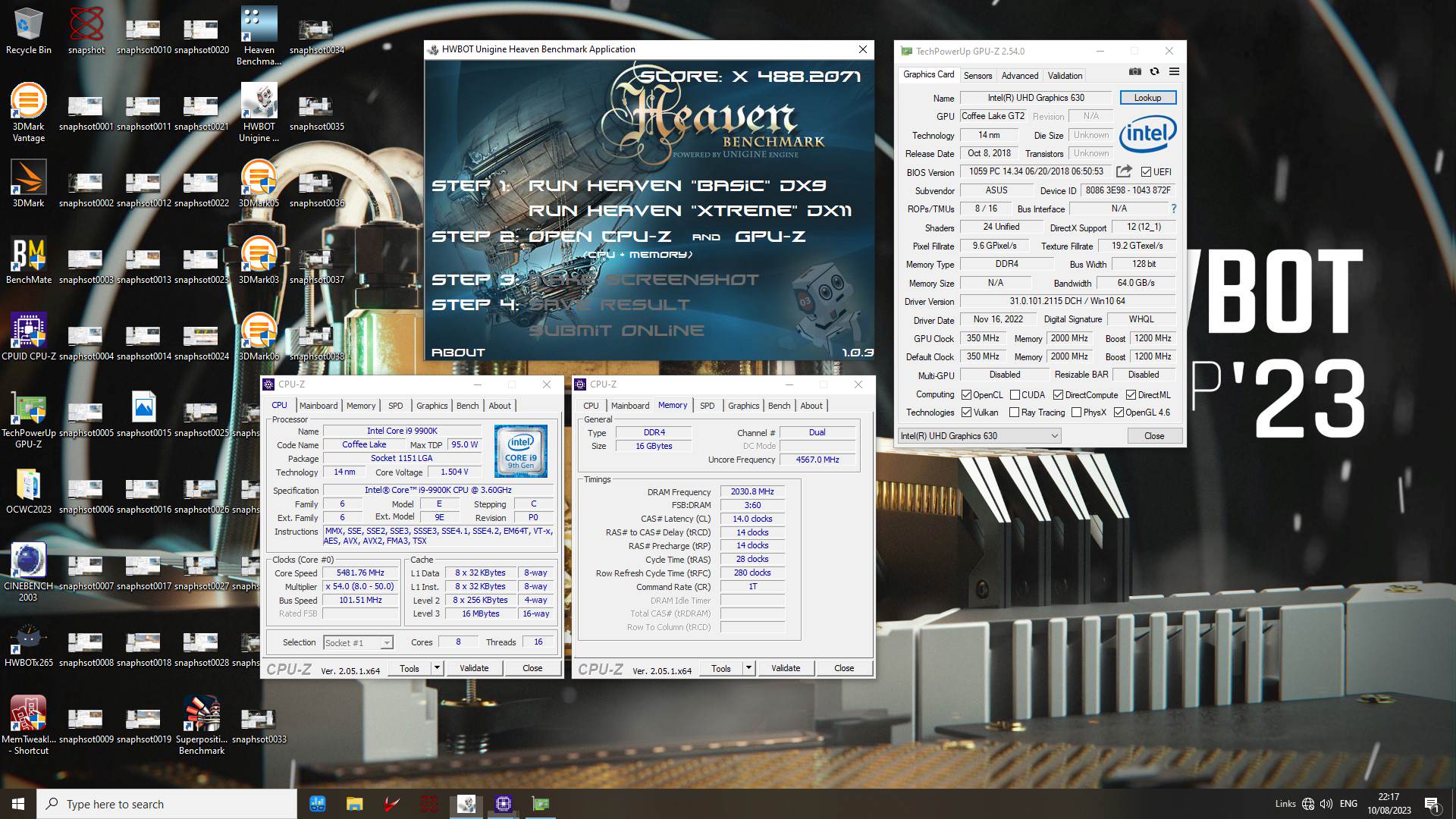Click ABOUT in the Heaven benchmark window
The width and height of the screenshot is (1456, 819).
tap(458, 353)
